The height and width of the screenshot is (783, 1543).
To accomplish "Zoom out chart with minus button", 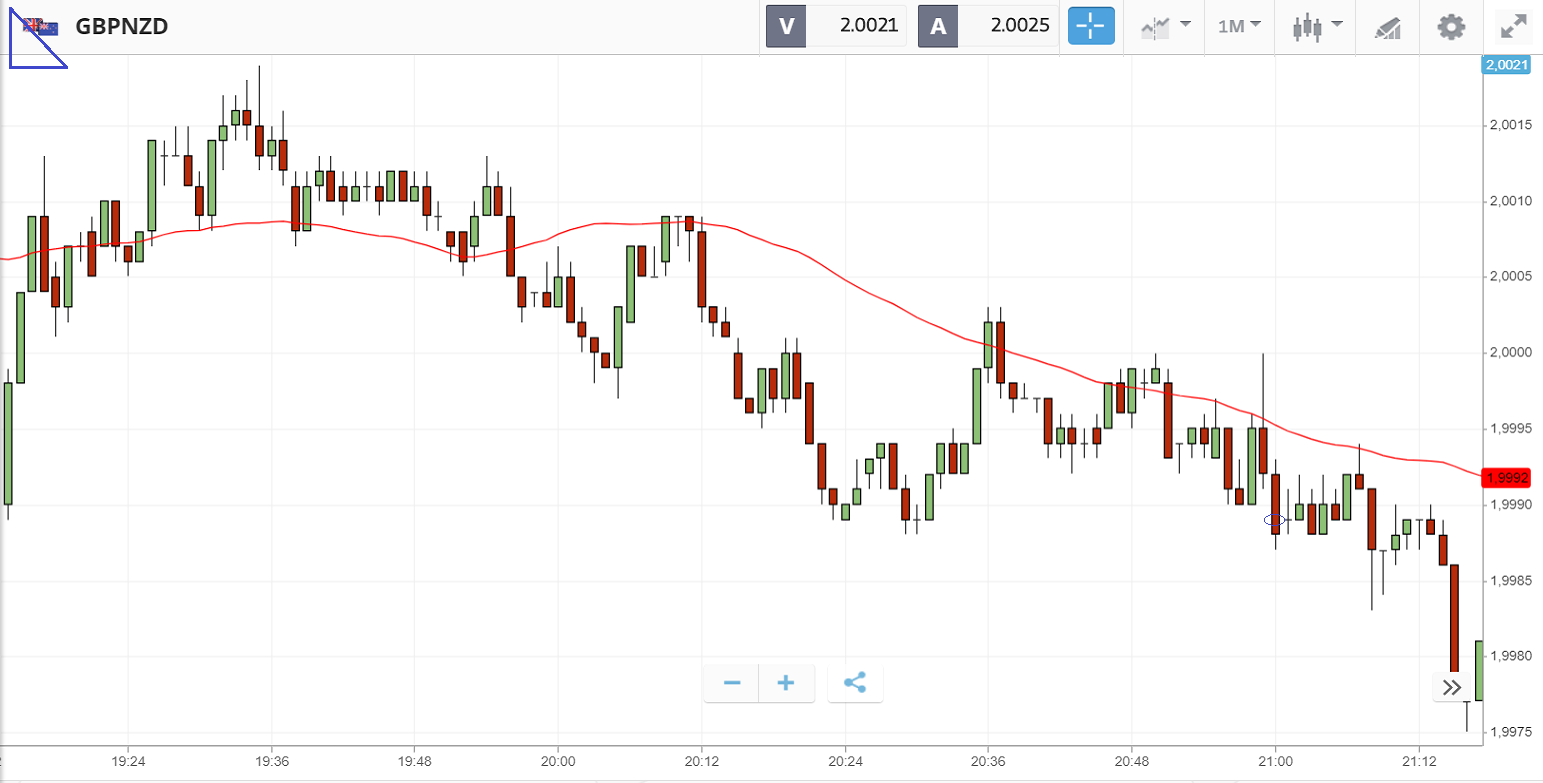I will [732, 683].
